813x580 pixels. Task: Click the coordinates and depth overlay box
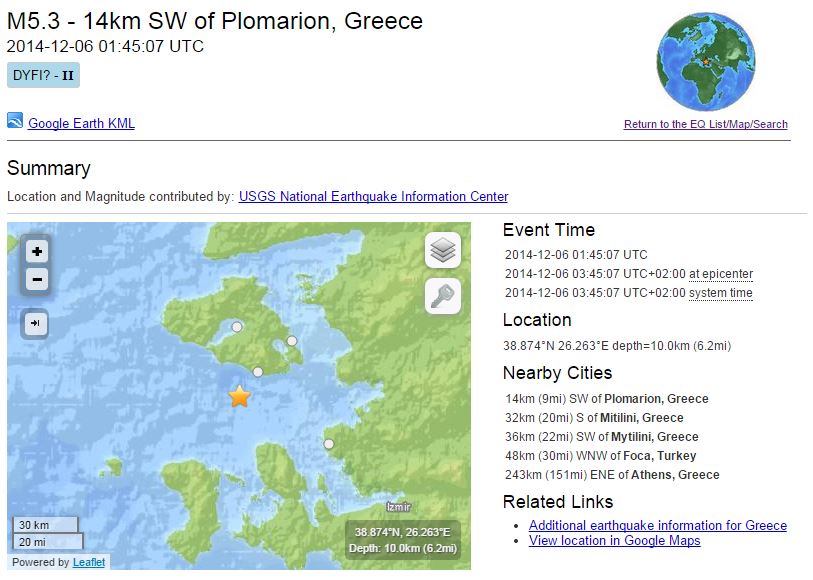point(403,540)
